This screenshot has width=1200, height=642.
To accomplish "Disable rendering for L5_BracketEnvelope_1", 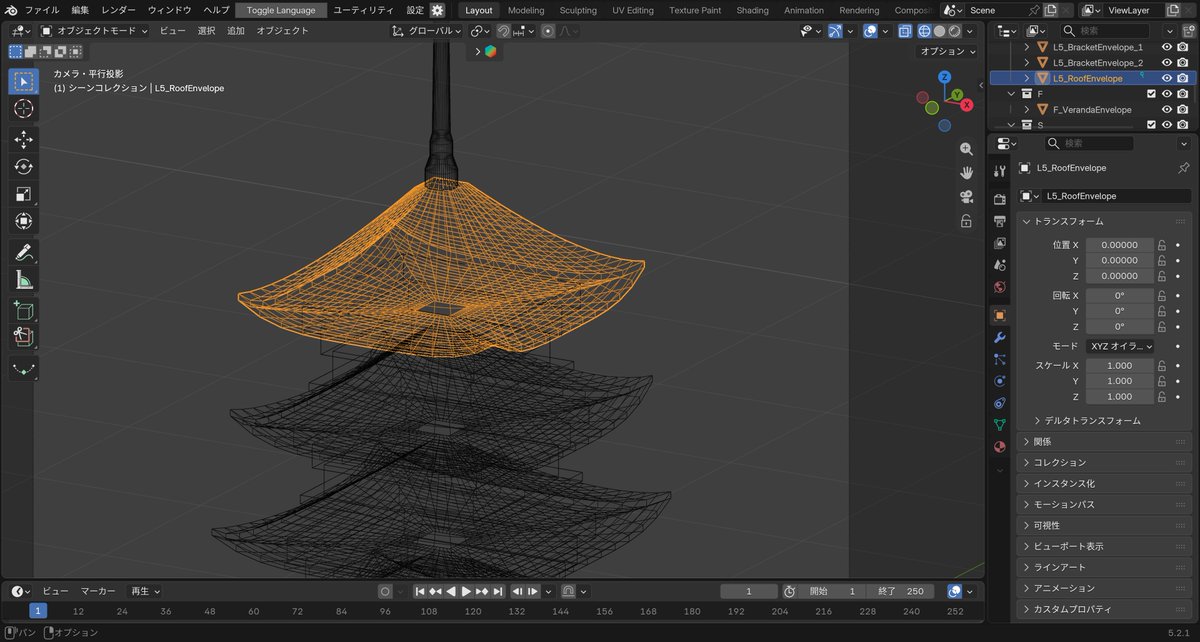I will (1182, 47).
